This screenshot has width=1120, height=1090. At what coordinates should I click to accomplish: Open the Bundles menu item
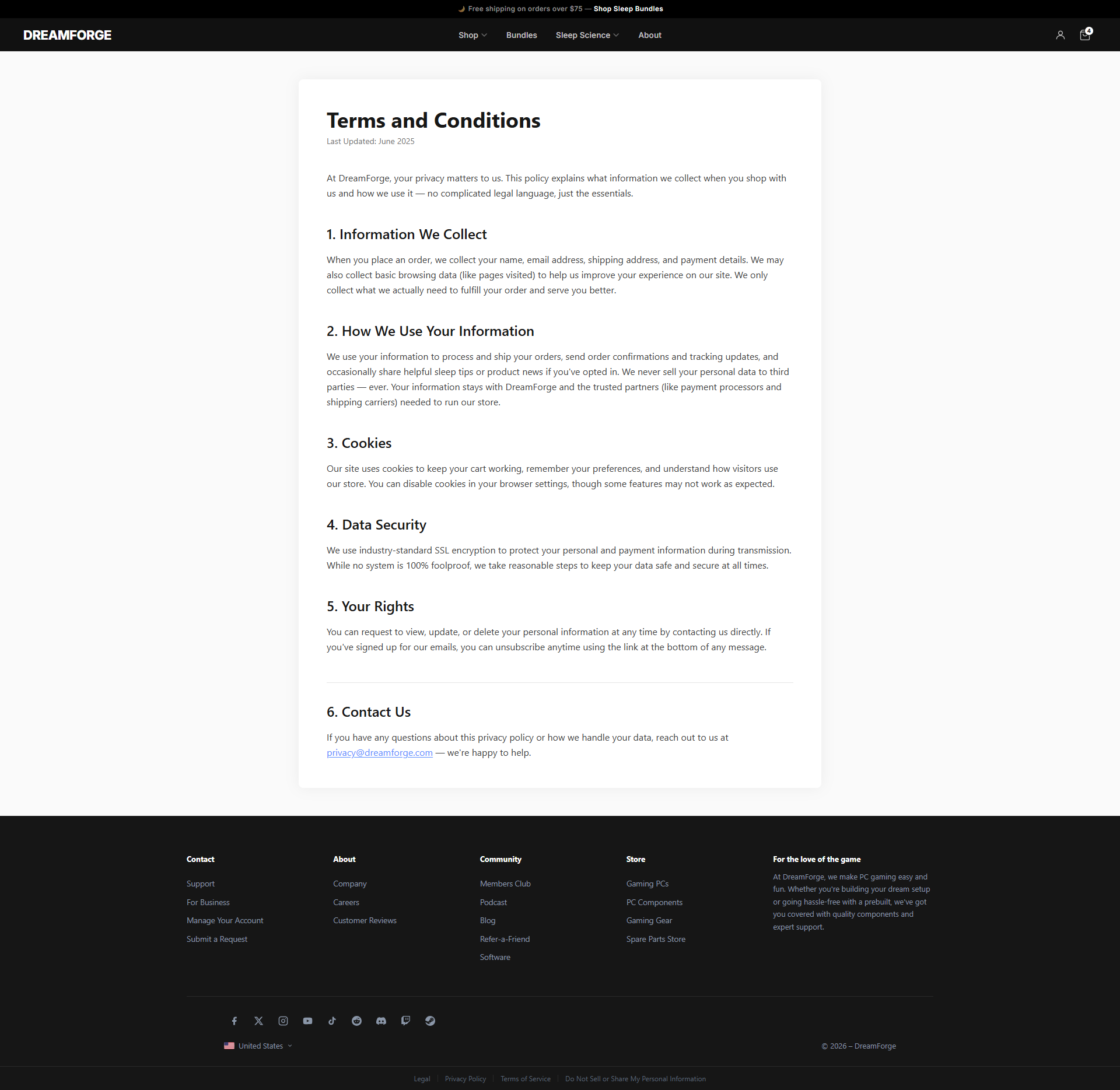(x=521, y=35)
